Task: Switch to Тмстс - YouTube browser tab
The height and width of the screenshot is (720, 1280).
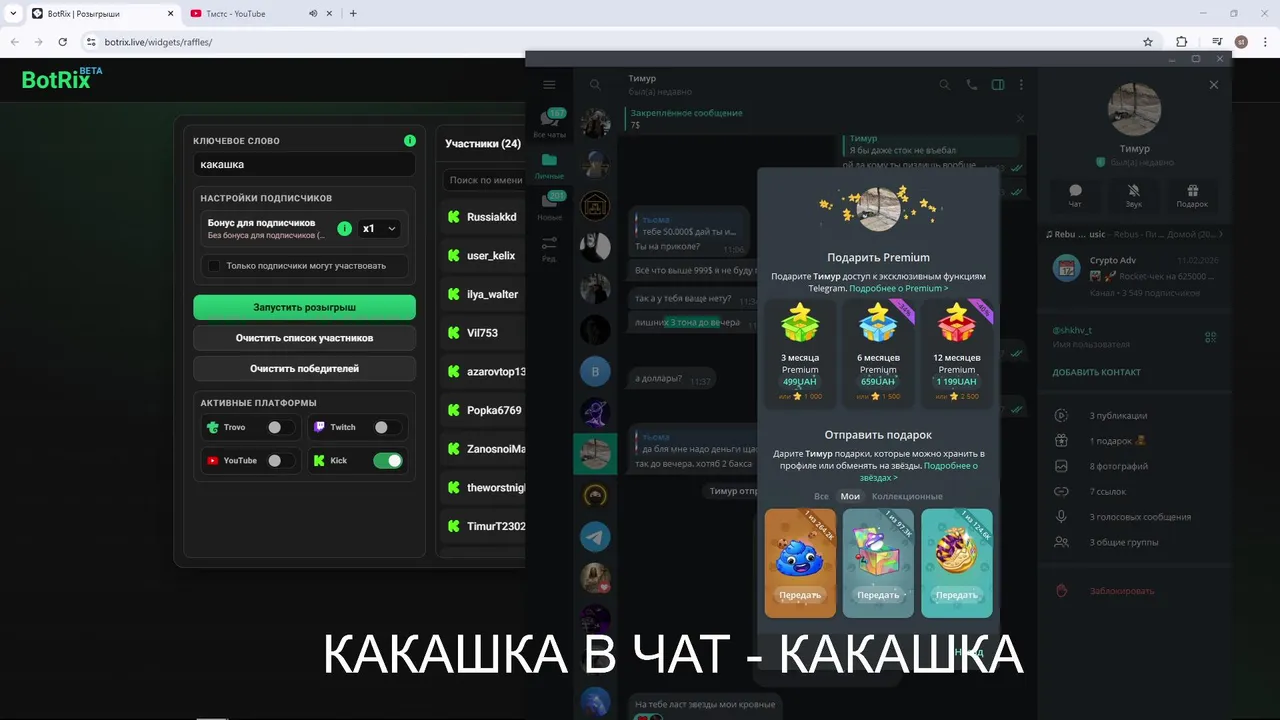Action: 260,13
